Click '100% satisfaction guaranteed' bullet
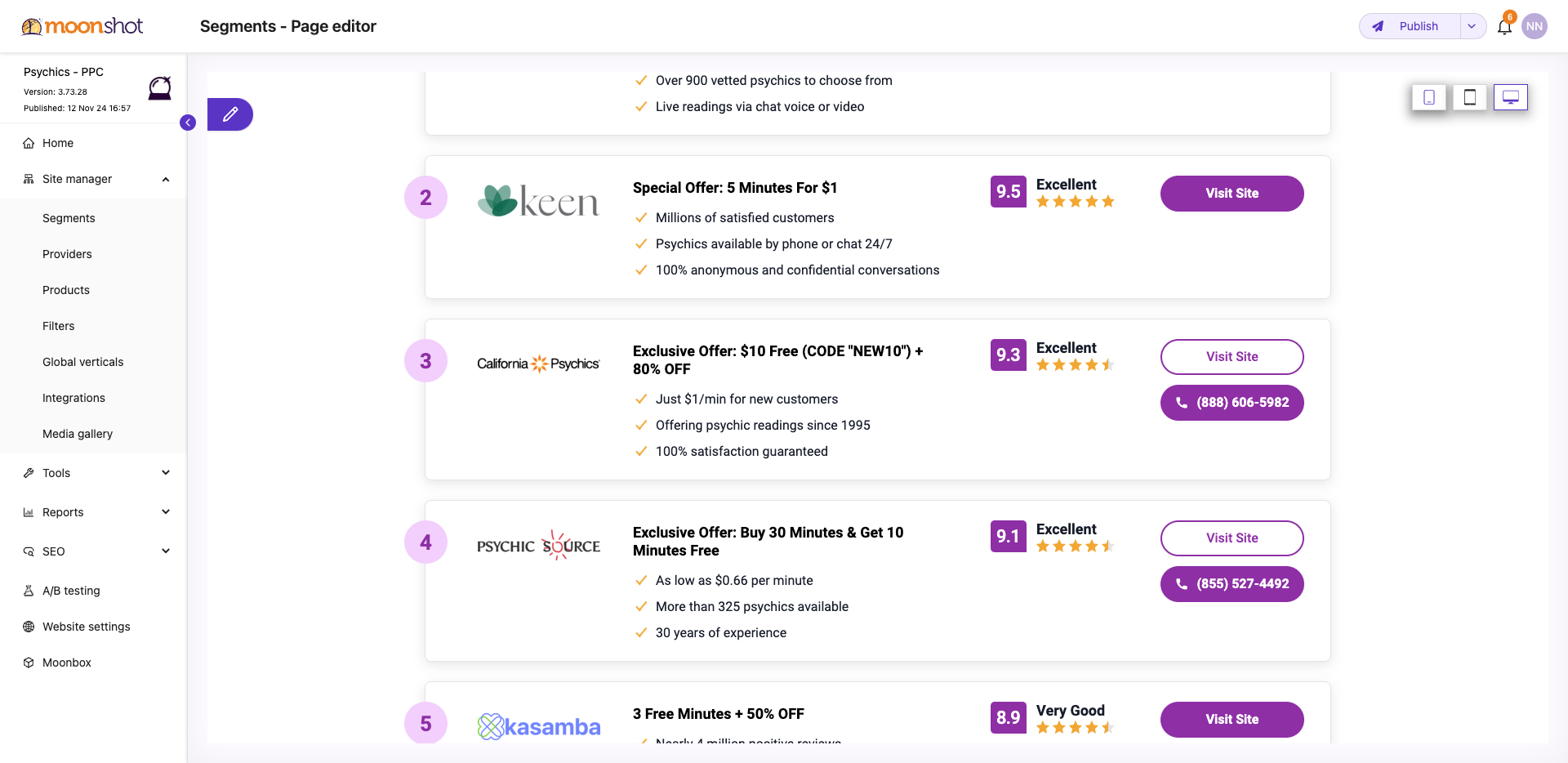Screen dimensions: 1568x763 [742, 452]
